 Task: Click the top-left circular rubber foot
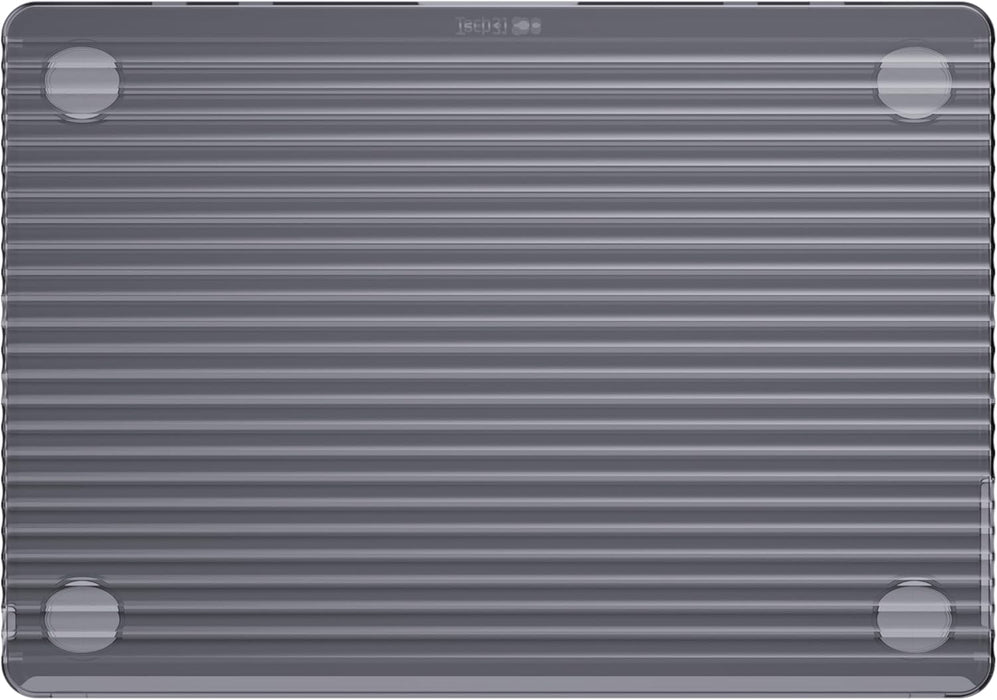click(x=82, y=83)
